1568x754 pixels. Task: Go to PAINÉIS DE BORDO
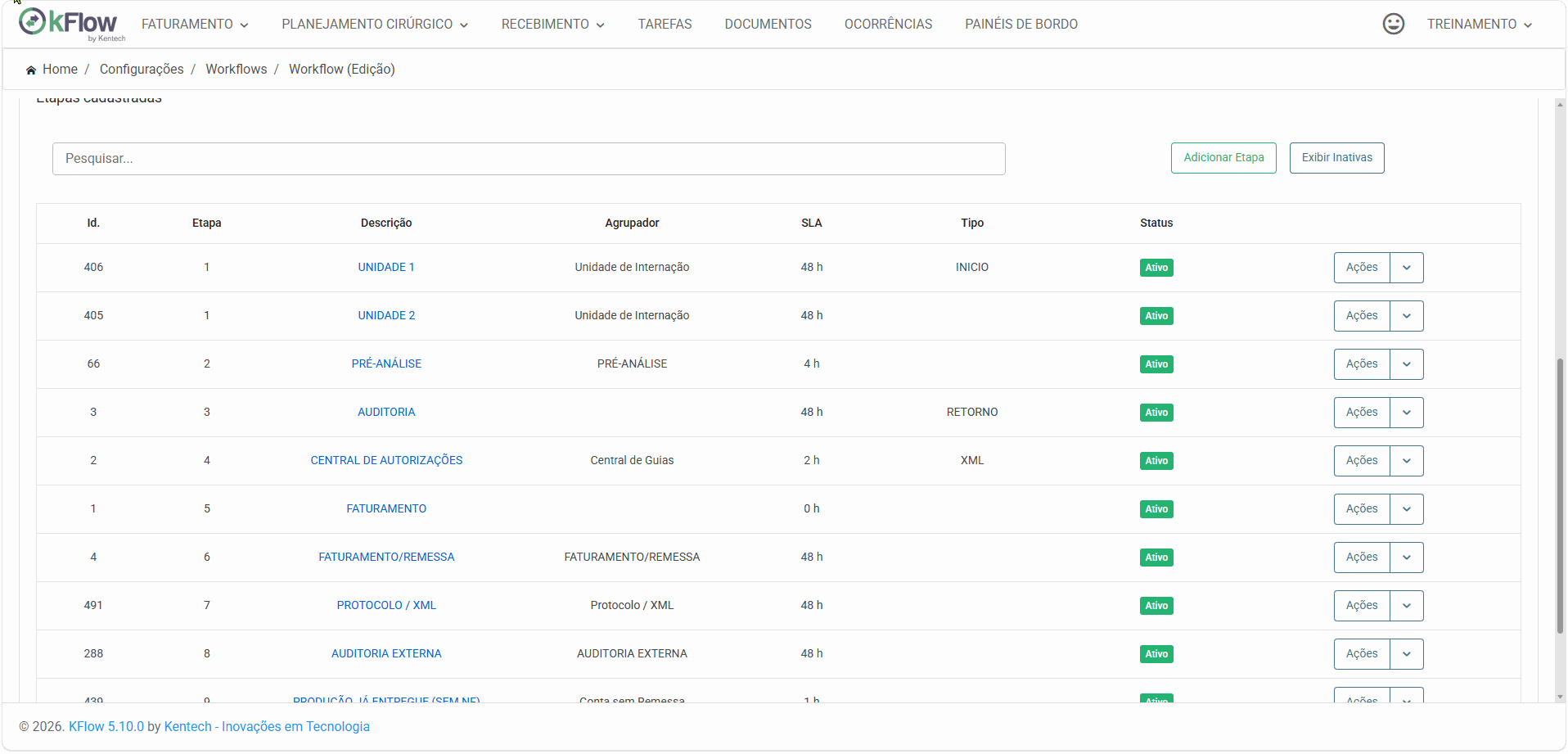coord(1021,25)
